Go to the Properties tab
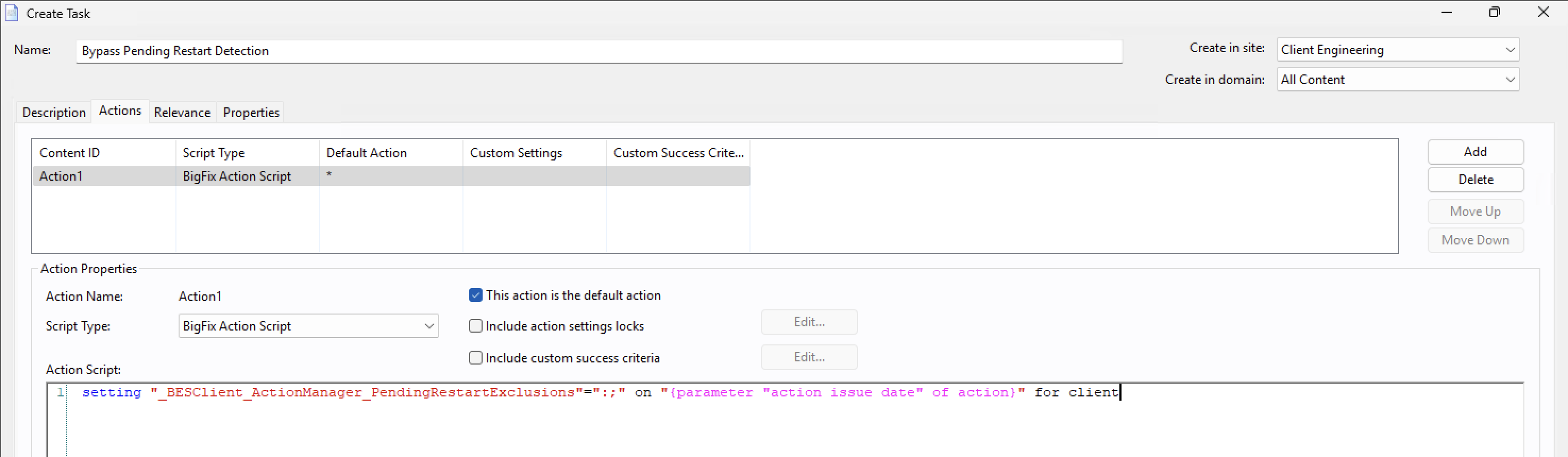Viewport: 1568px width, 457px height. tap(251, 113)
